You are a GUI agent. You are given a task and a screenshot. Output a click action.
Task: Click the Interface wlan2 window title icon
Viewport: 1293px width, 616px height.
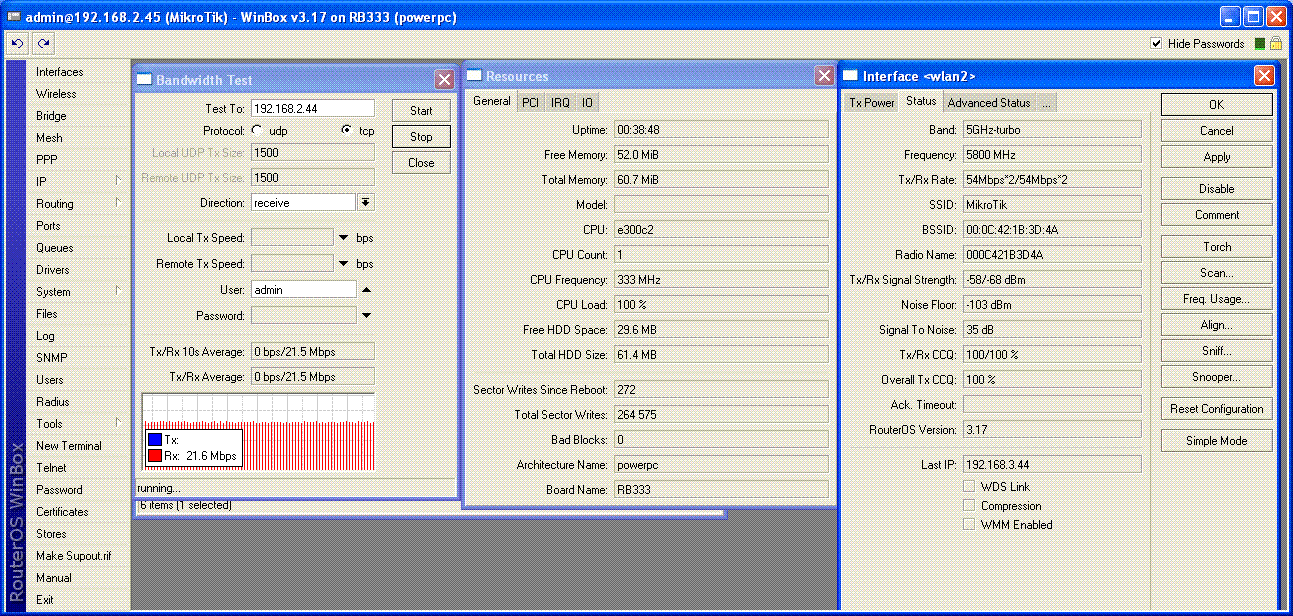[x=851, y=76]
